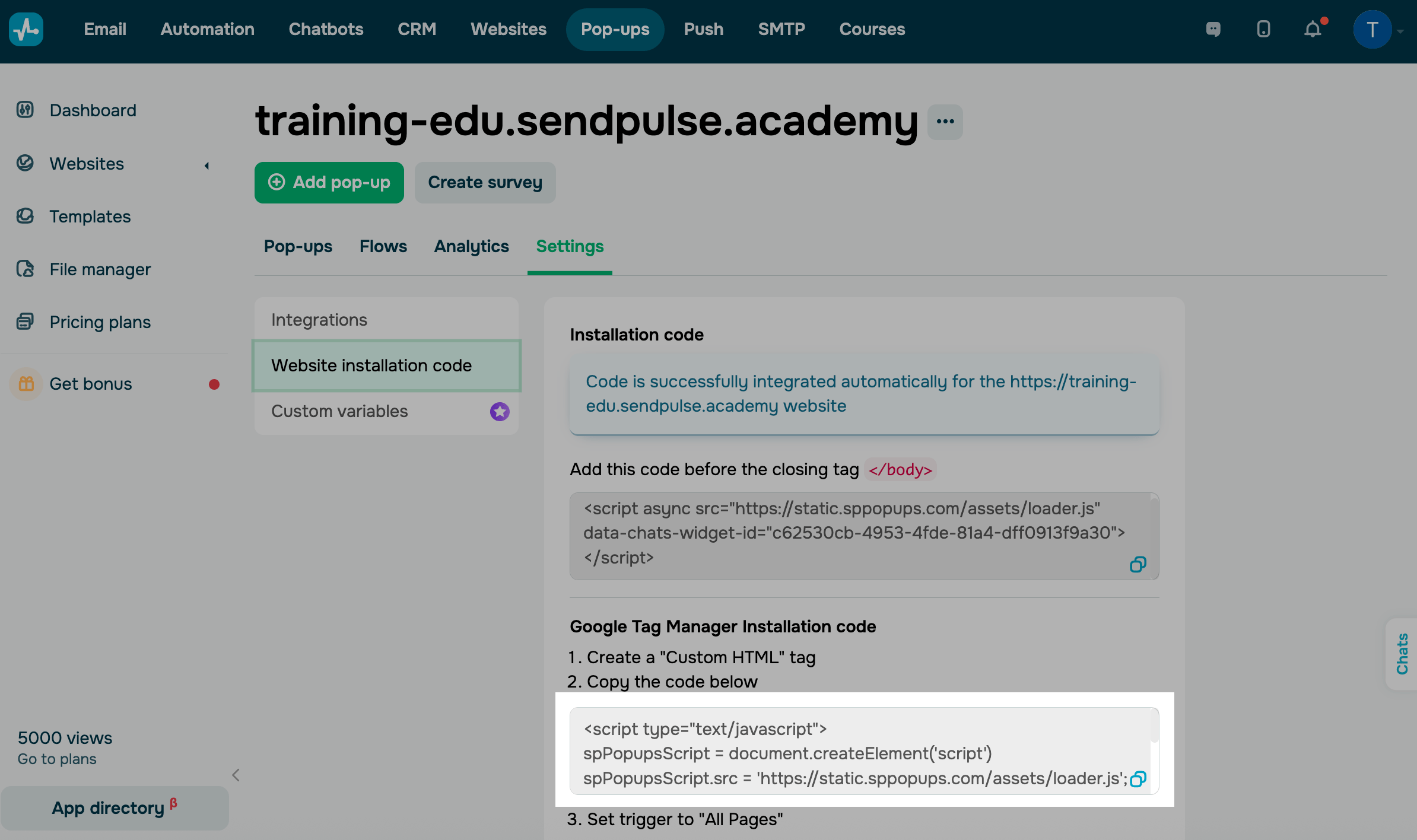Follow the Go to plans link
Image resolution: width=1417 pixels, height=840 pixels.
pyautogui.click(x=57, y=759)
